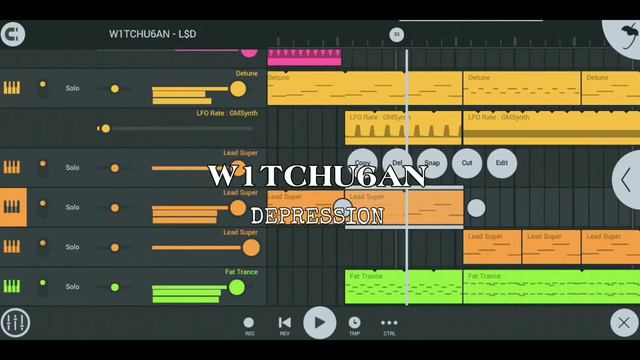Open highlighted Lead Super piano icon

tap(13, 207)
